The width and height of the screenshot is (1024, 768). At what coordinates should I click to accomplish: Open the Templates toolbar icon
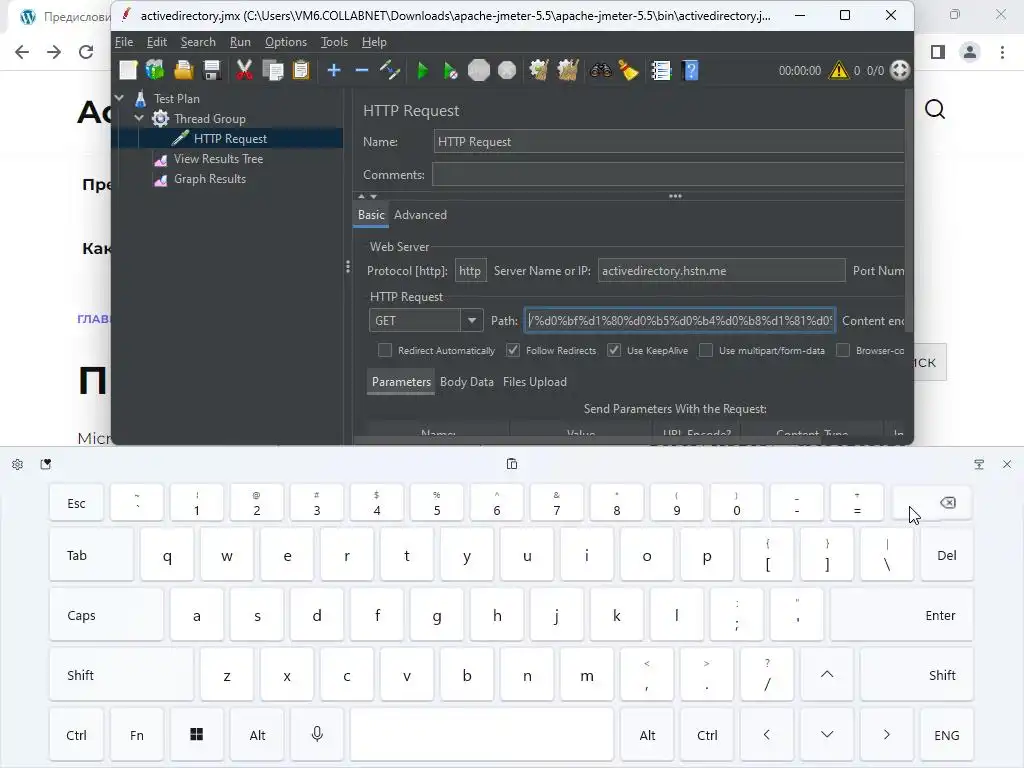point(155,70)
